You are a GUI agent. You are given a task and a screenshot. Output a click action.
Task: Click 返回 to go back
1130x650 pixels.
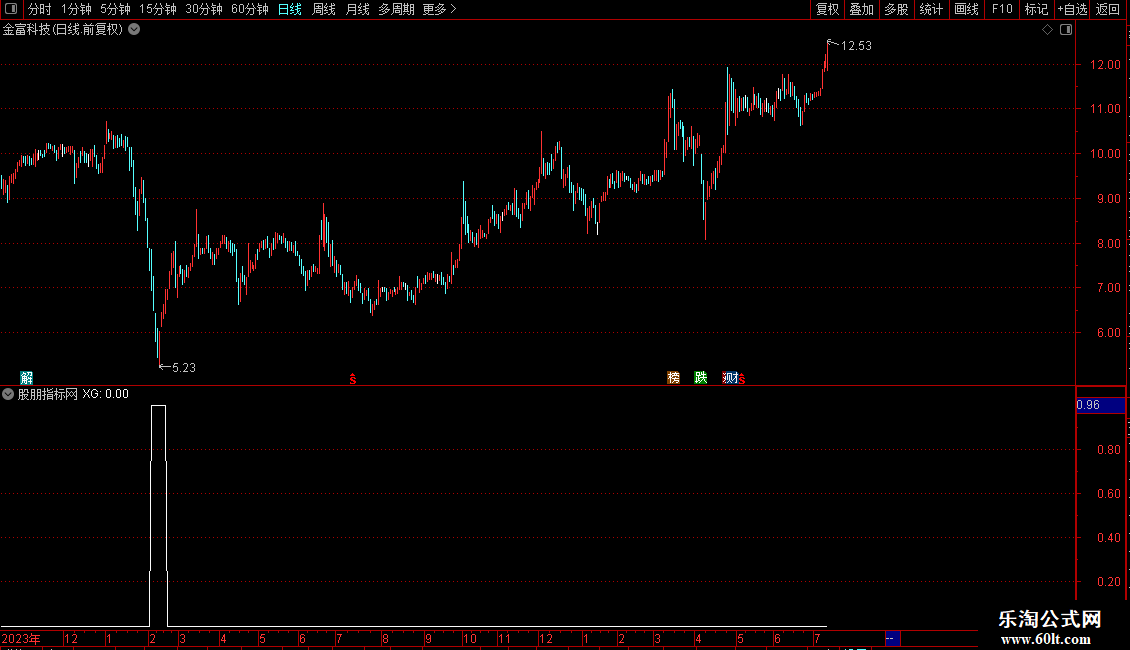[1108, 9]
